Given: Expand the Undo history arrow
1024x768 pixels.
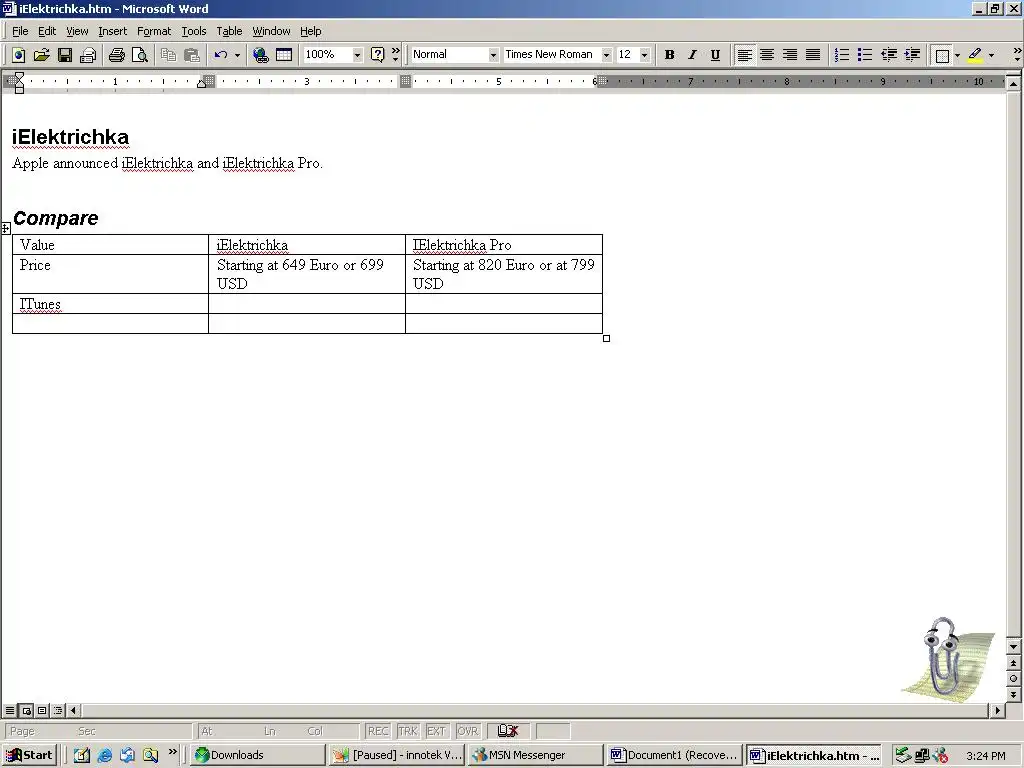Looking at the screenshot, I should click(x=237, y=55).
